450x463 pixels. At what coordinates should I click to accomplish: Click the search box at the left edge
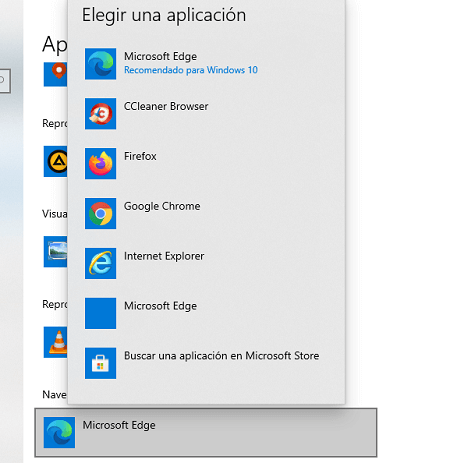tap(5, 81)
